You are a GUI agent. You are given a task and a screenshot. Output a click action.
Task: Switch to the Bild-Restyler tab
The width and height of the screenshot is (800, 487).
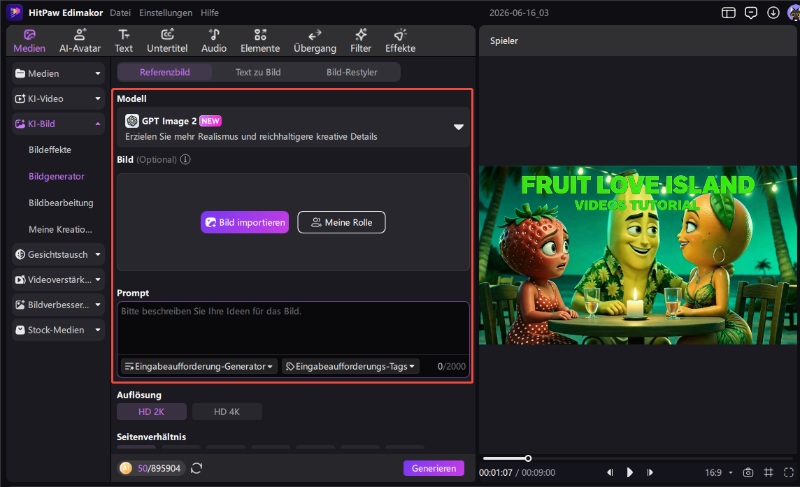point(352,72)
